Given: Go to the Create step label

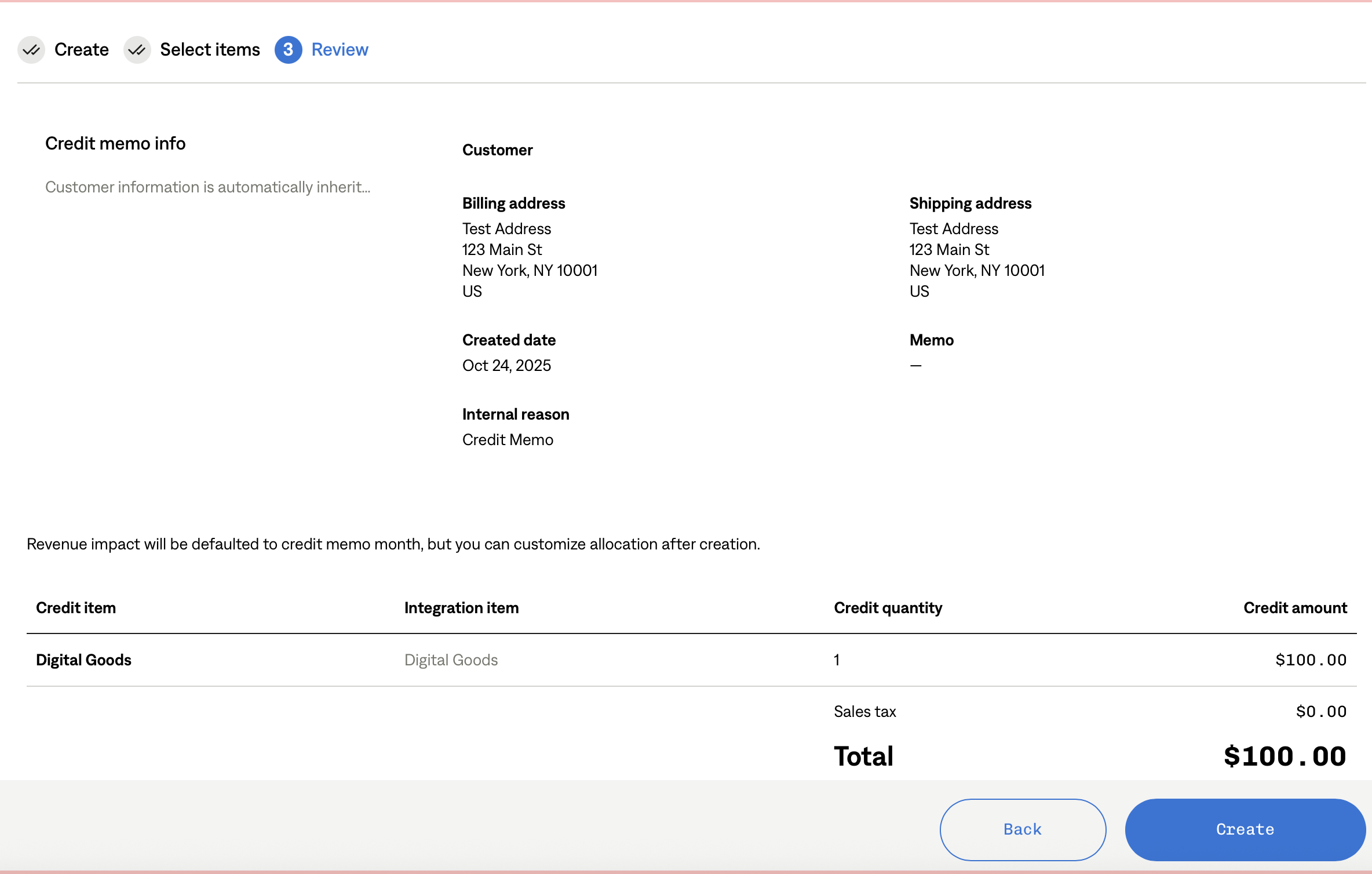Looking at the screenshot, I should 81,50.
